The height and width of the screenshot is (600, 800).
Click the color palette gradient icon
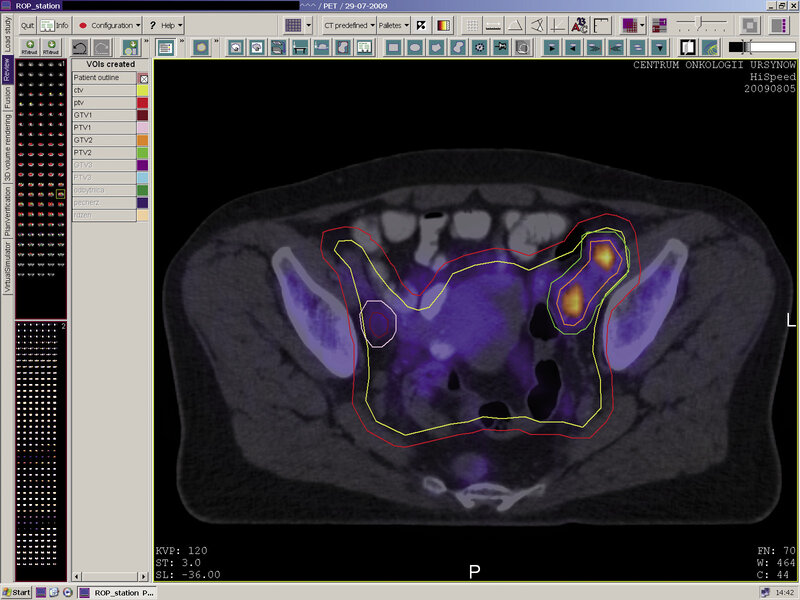pos(443,25)
